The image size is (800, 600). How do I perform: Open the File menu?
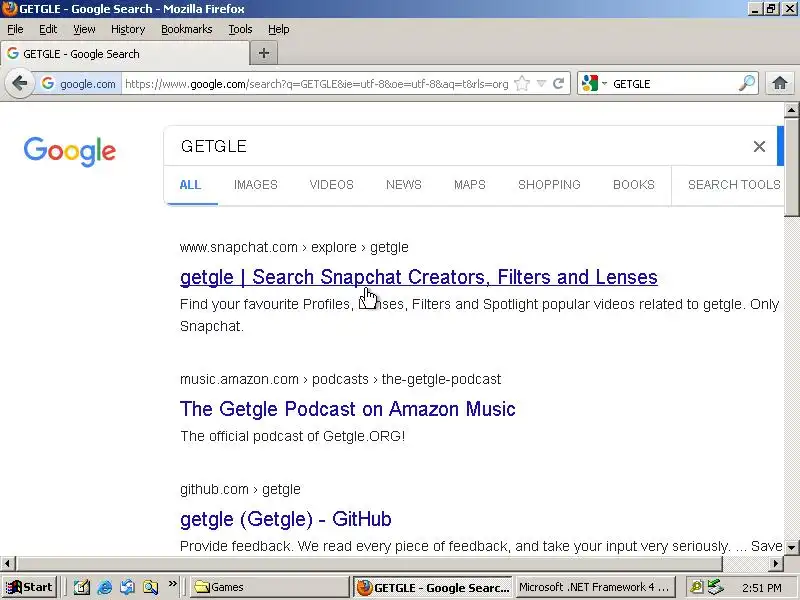point(15,30)
